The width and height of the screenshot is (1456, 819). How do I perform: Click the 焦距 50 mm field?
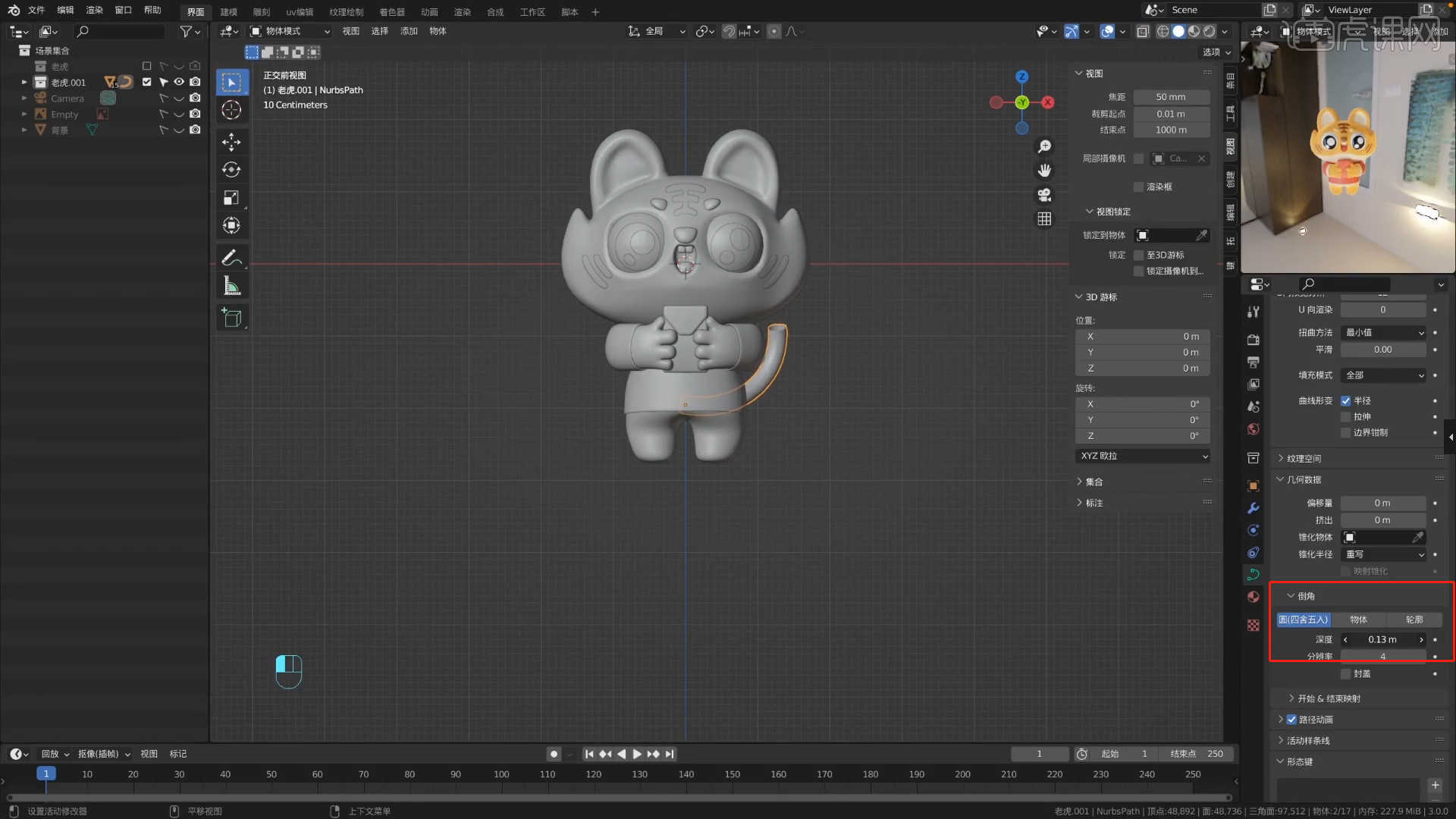coord(1170,97)
